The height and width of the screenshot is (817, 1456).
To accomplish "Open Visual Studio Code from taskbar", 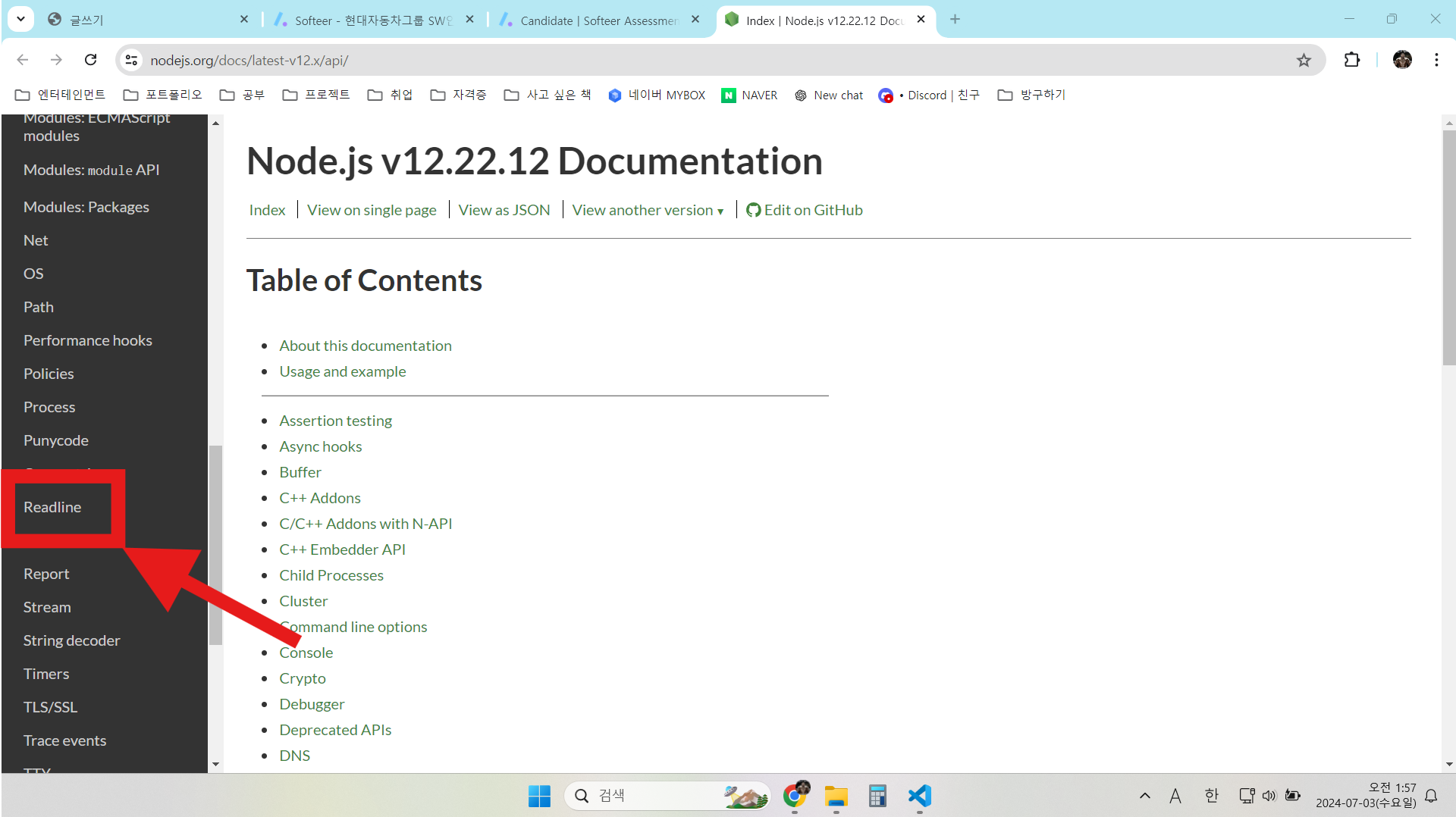I will point(919,796).
